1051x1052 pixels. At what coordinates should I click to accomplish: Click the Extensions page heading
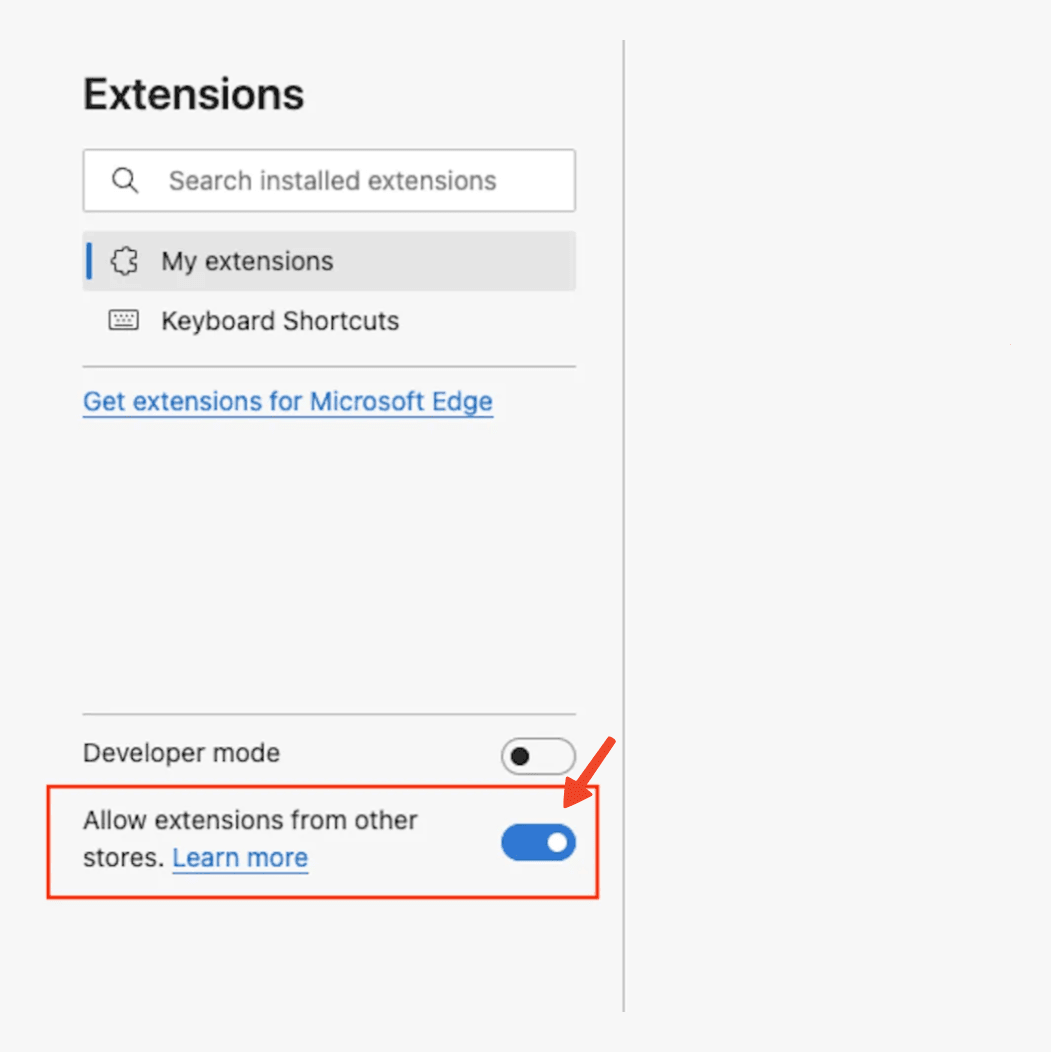tap(194, 95)
